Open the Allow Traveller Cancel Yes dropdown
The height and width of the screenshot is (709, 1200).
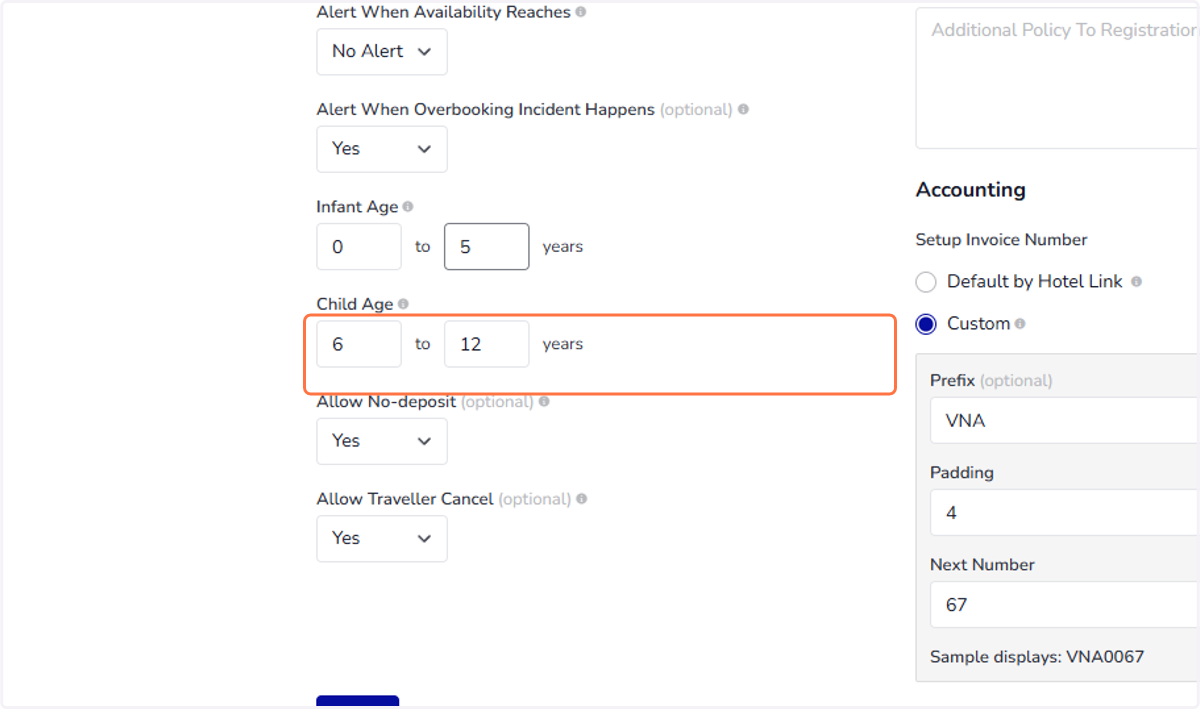382,538
